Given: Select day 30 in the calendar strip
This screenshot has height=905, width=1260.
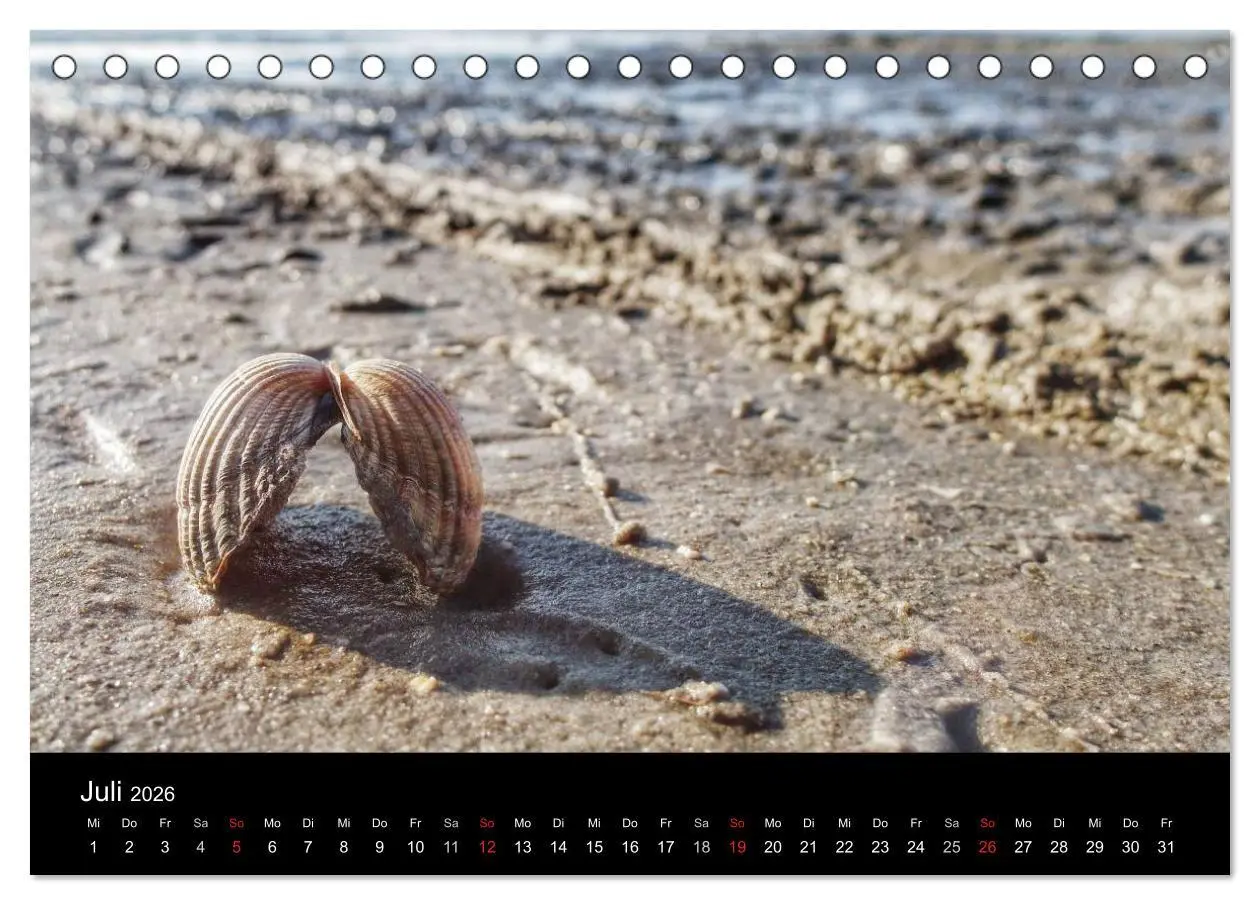Looking at the screenshot, I should [x=1130, y=847].
